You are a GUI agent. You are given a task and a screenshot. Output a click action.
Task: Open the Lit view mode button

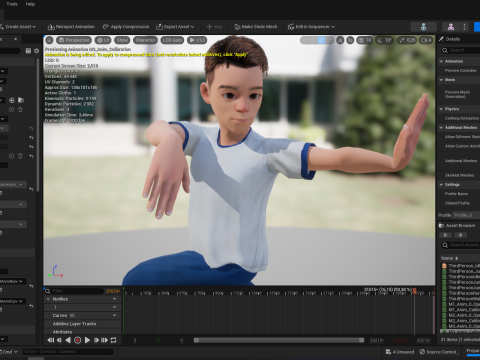click(103, 40)
